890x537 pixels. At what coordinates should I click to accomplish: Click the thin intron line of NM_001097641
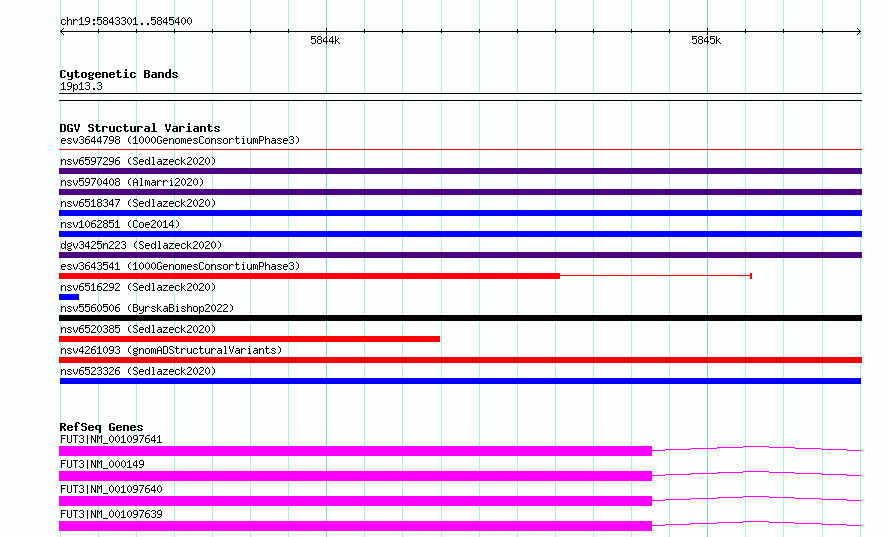tap(757, 448)
